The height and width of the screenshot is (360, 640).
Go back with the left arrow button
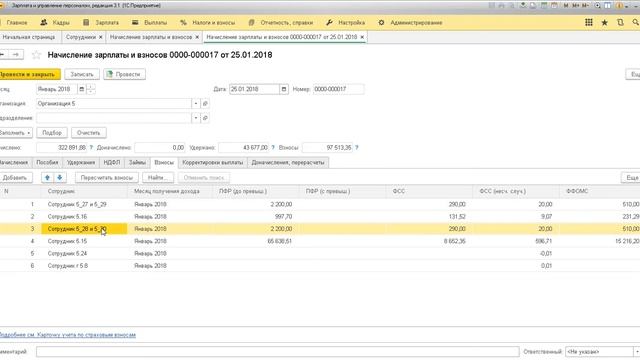[x=2, y=54]
